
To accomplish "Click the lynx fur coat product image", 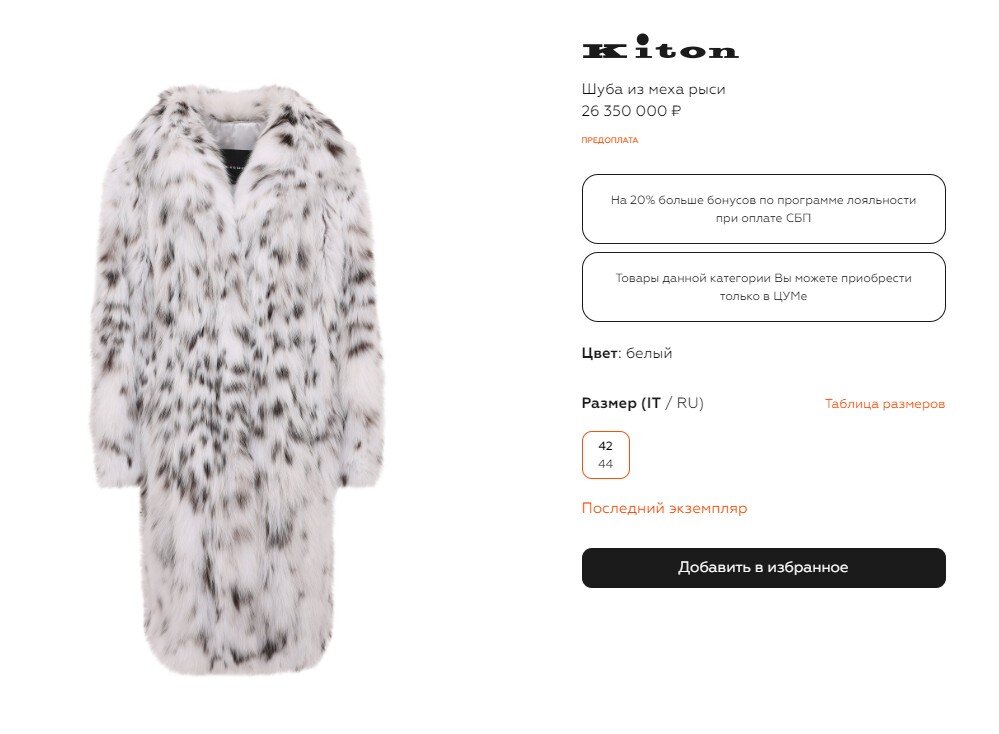I will pos(237,380).
